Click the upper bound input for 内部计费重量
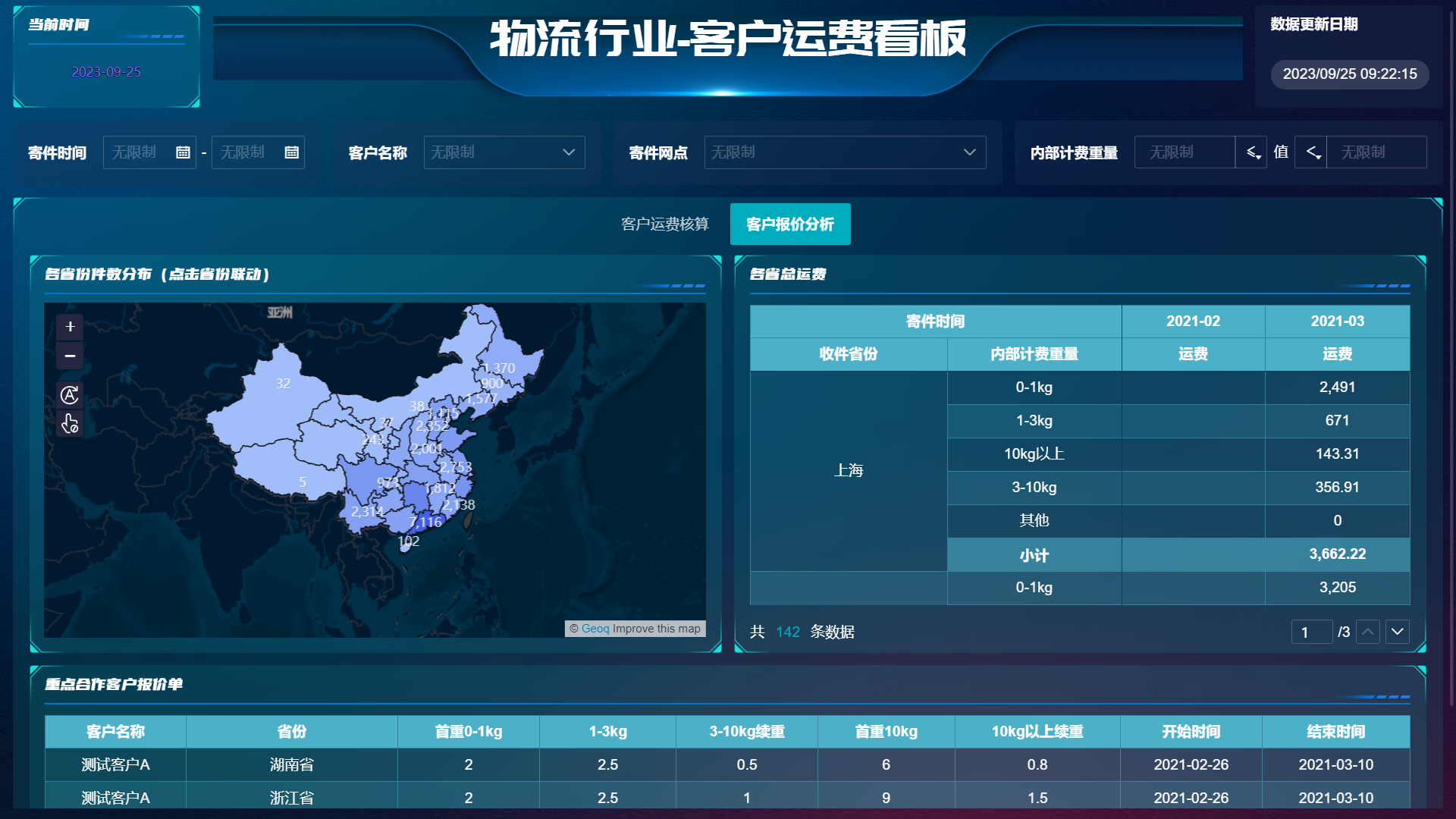The height and width of the screenshot is (819, 1456). click(x=1377, y=152)
